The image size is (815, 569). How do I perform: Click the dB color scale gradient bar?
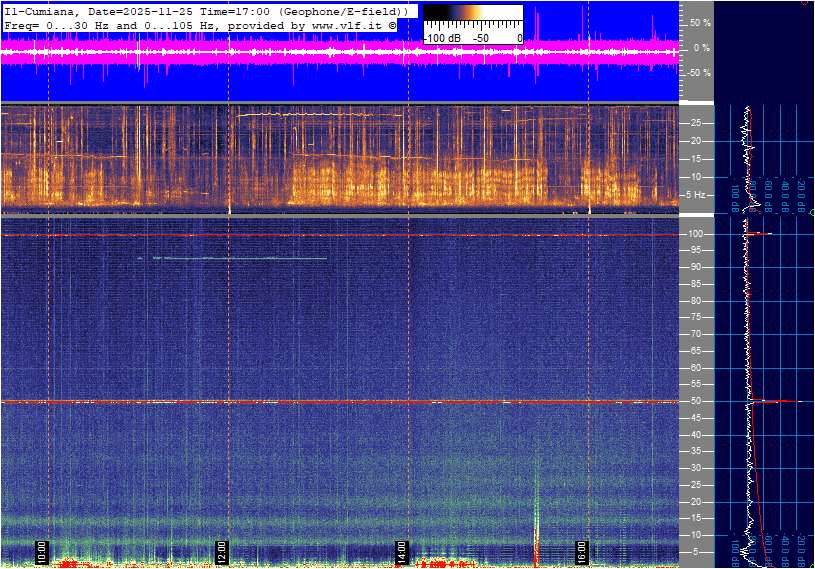point(472,17)
